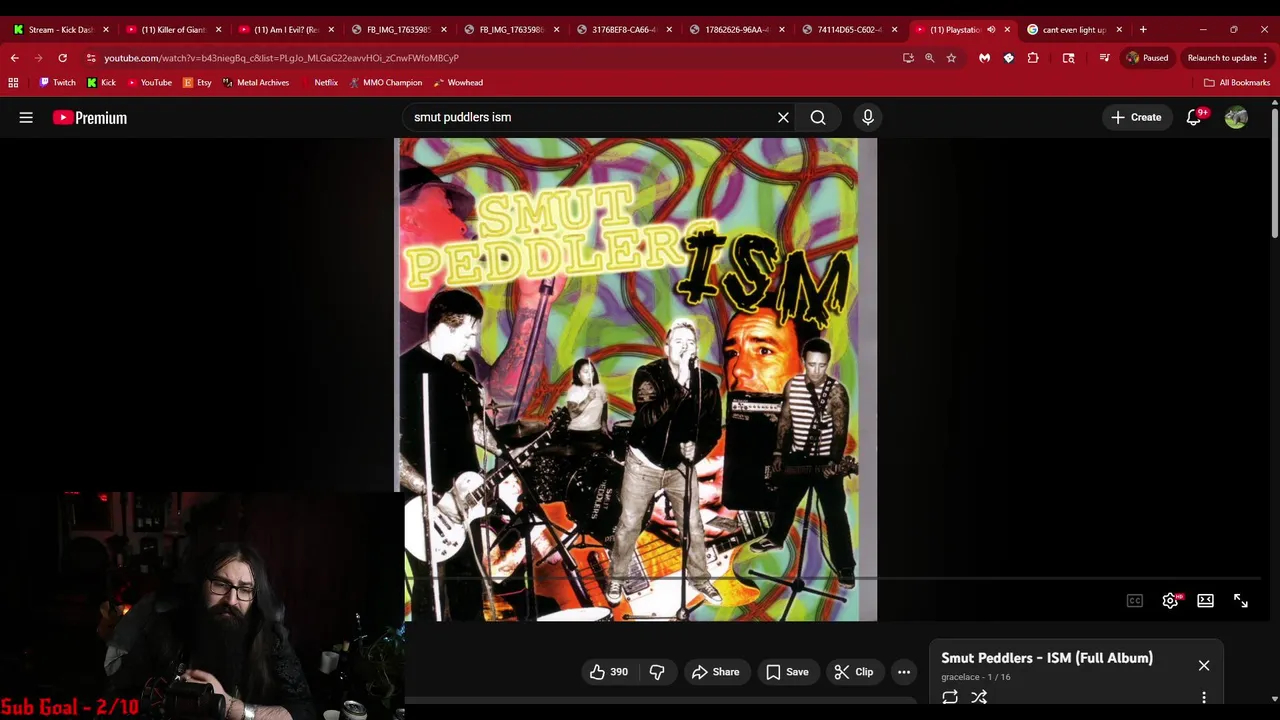Save video to a playlist

tap(787, 672)
